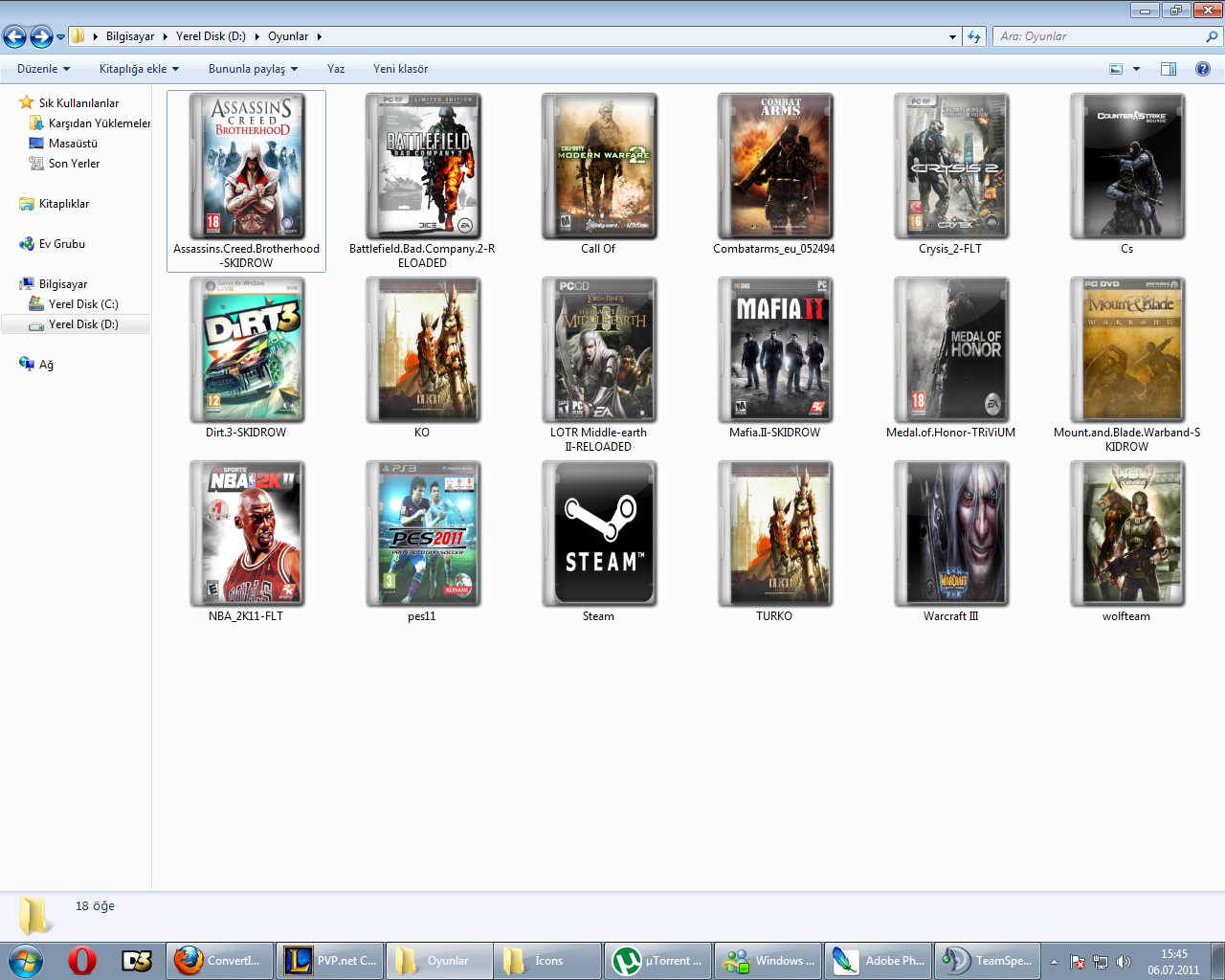Create a new folder with Yeni klasör
This screenshot has height=980, width=1225.
tap(400, 69)
